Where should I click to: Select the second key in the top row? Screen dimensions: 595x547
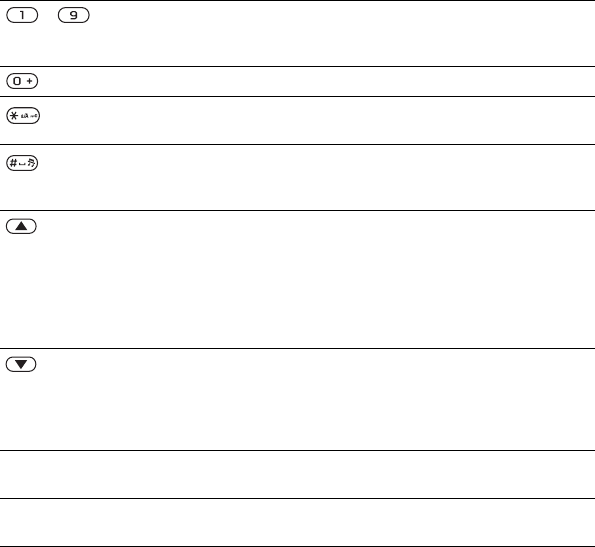(x=74, y=15)
